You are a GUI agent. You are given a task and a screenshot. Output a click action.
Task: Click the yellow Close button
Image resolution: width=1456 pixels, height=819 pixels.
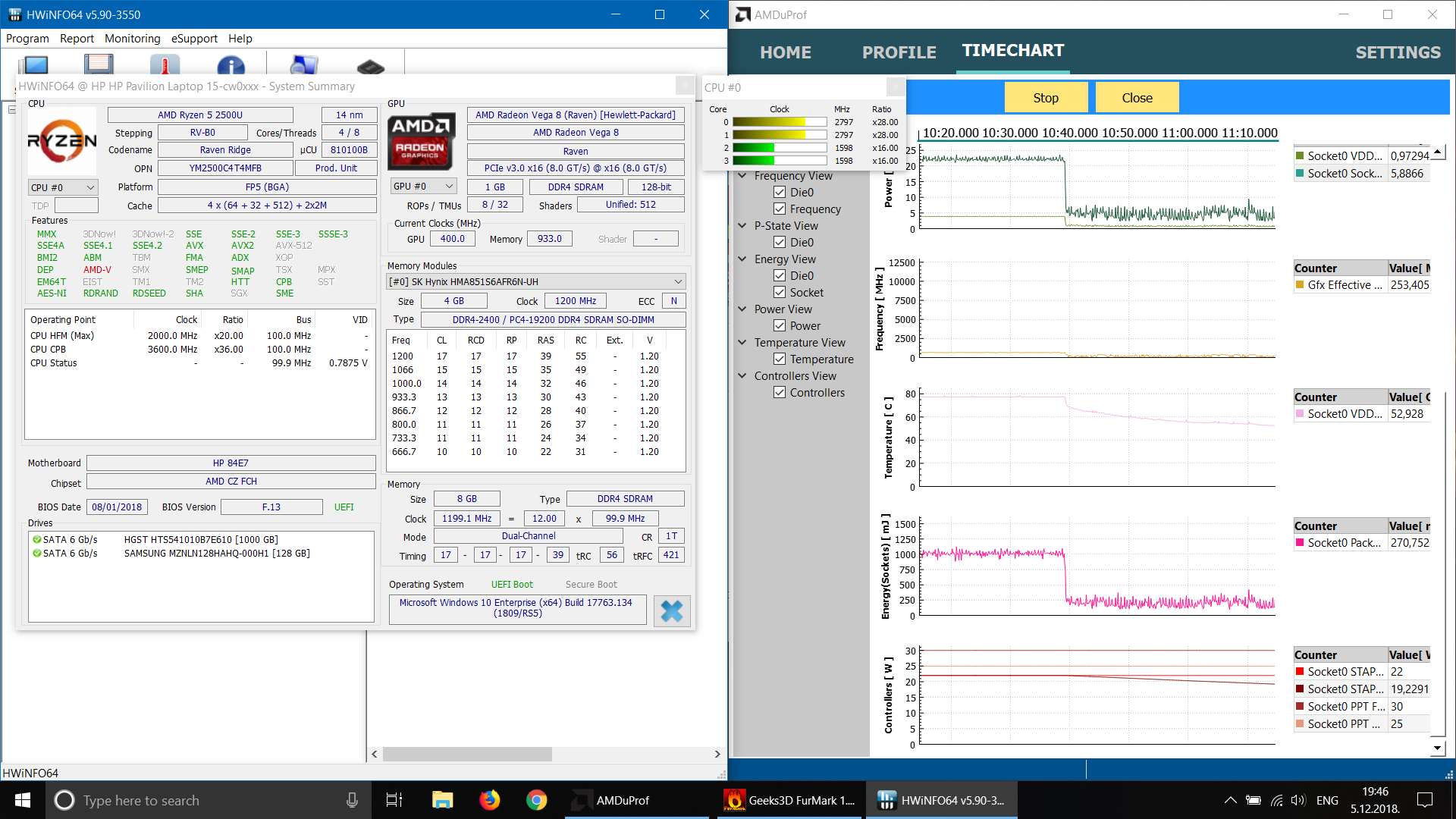pyautogui.click(x=1137, y=98)
